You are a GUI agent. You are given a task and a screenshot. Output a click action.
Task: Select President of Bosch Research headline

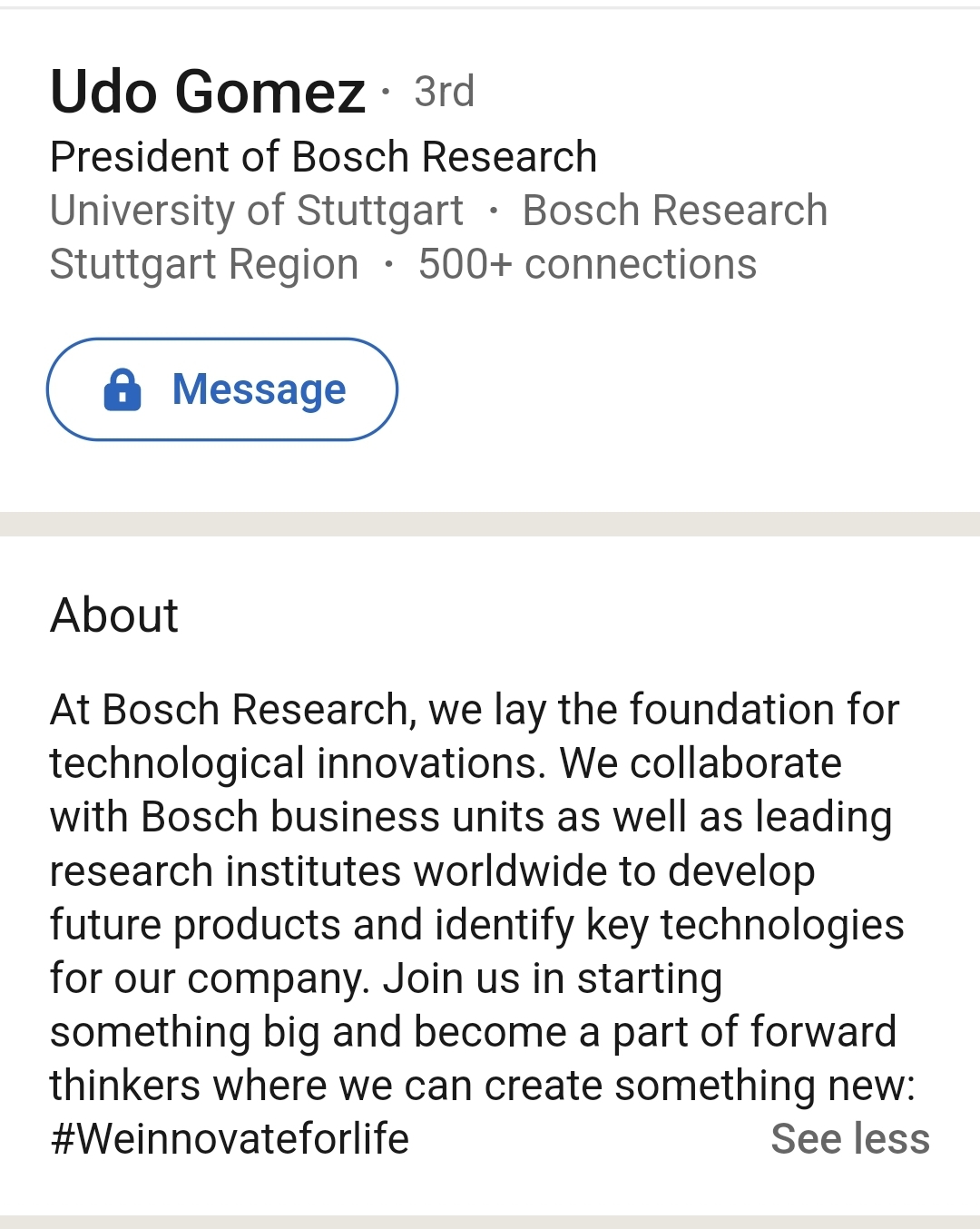point(323,156)
